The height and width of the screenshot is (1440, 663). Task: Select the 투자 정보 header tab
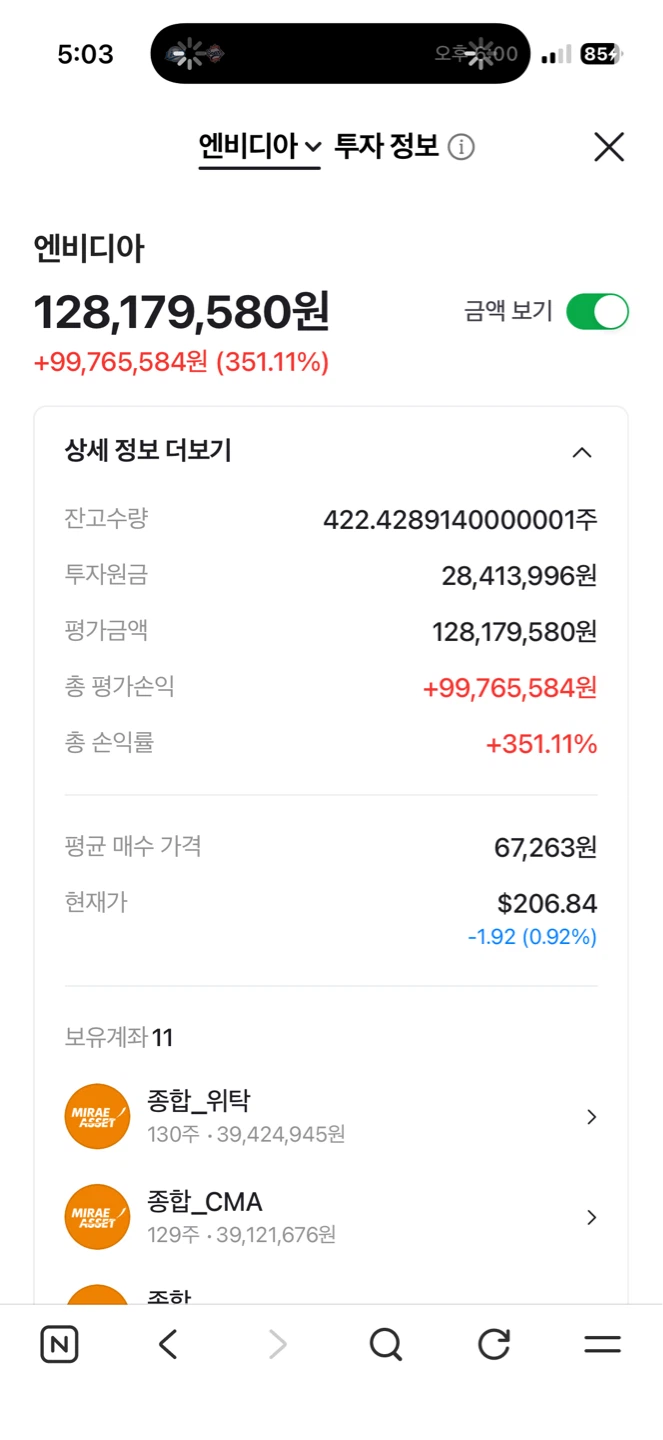click(x=387, y=147)
